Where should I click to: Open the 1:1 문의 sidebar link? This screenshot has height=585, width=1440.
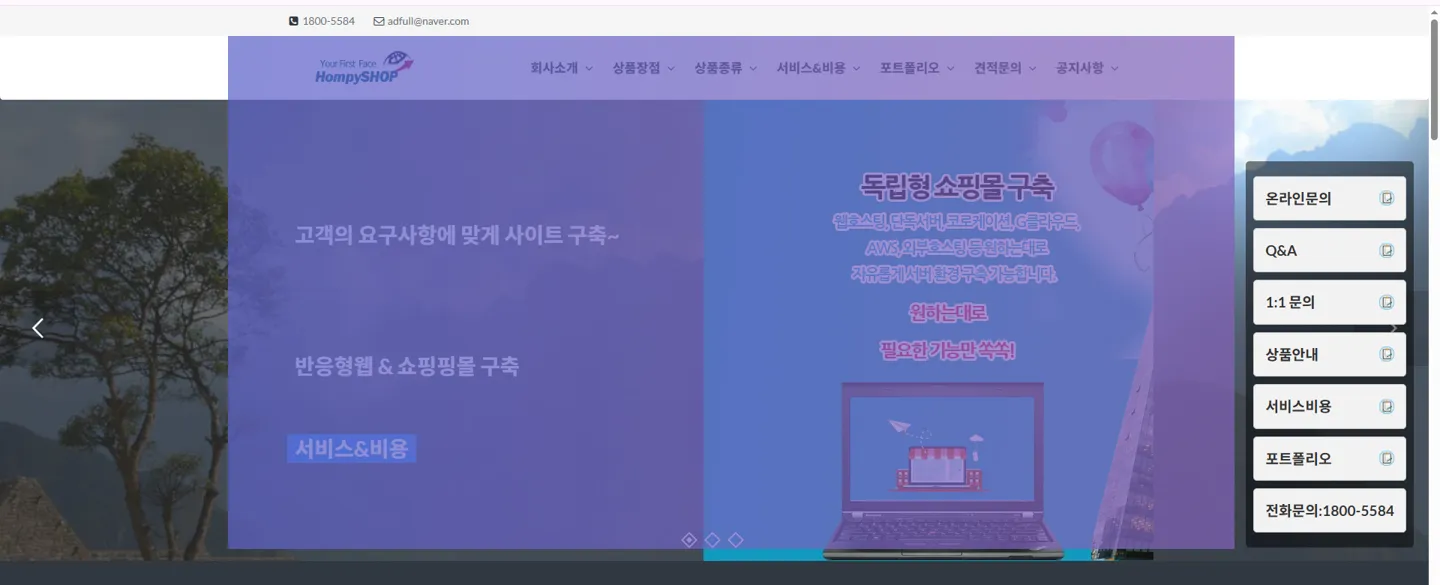pyautogui.click(x=1329, y=302)
